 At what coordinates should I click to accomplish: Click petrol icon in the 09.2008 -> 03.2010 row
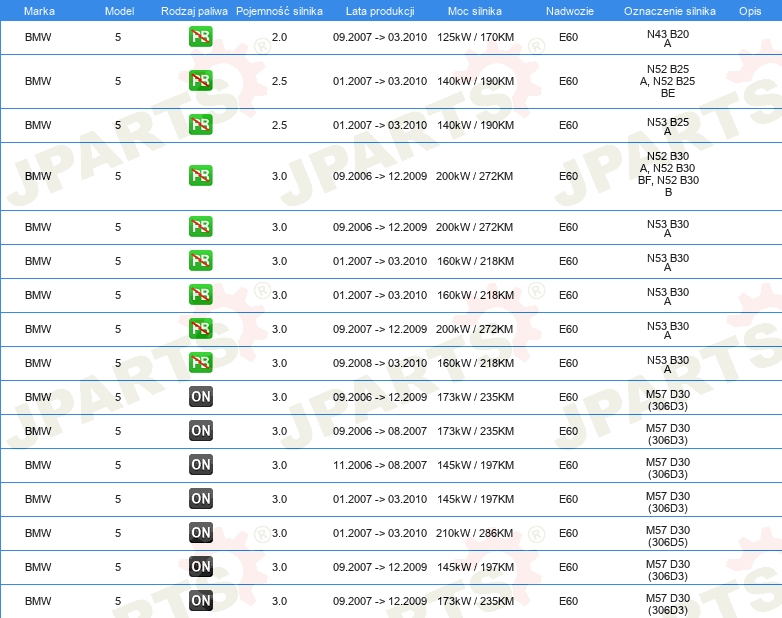coord(200,363)
